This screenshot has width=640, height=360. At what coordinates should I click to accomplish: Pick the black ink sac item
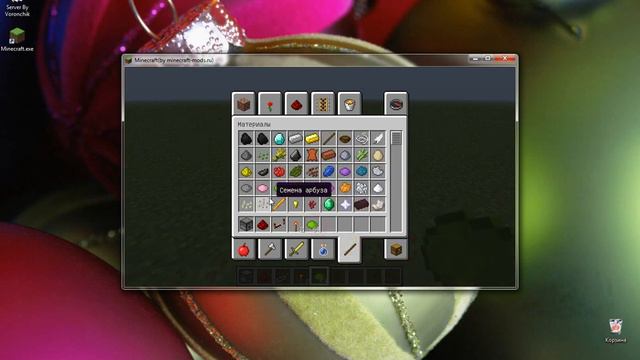(263, 171)
